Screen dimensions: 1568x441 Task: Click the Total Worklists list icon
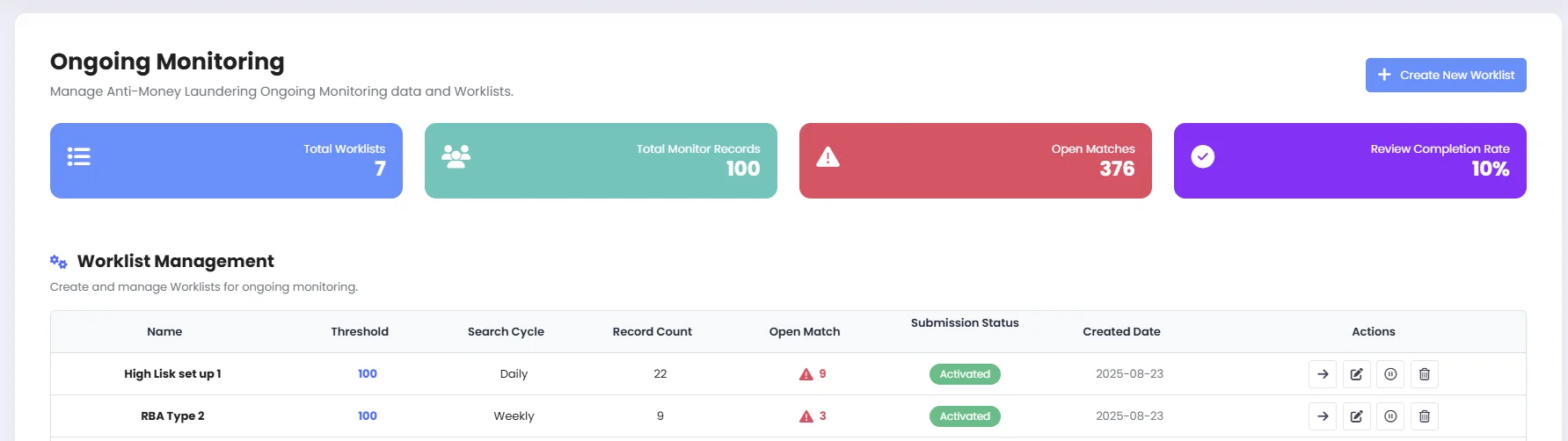[x=79, y=157]
